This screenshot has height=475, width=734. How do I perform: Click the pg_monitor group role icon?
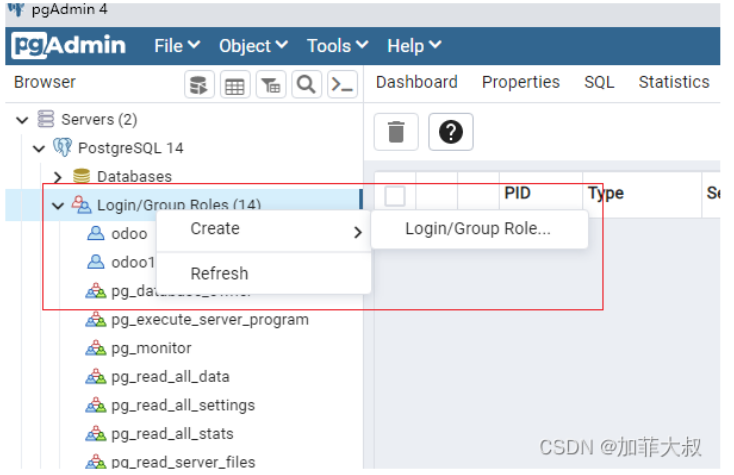(x=96, y=348)
